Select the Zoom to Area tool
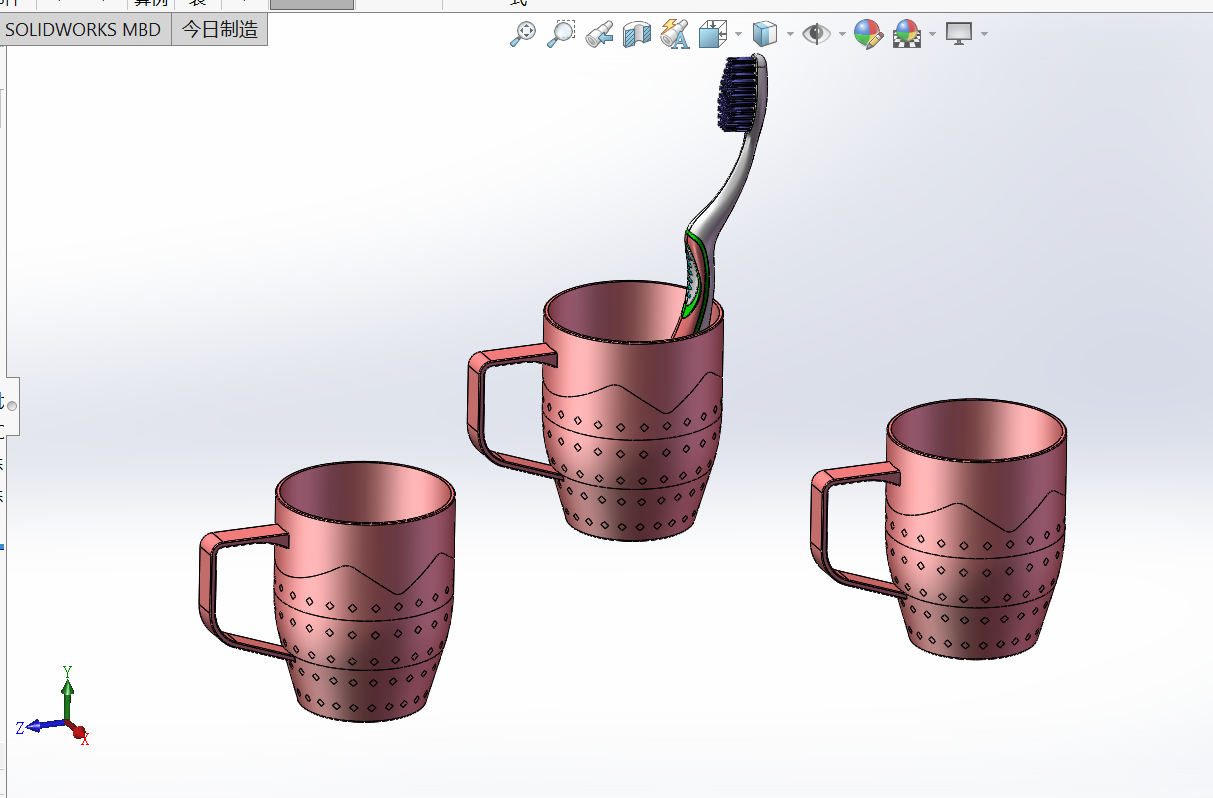 point(561,34)
